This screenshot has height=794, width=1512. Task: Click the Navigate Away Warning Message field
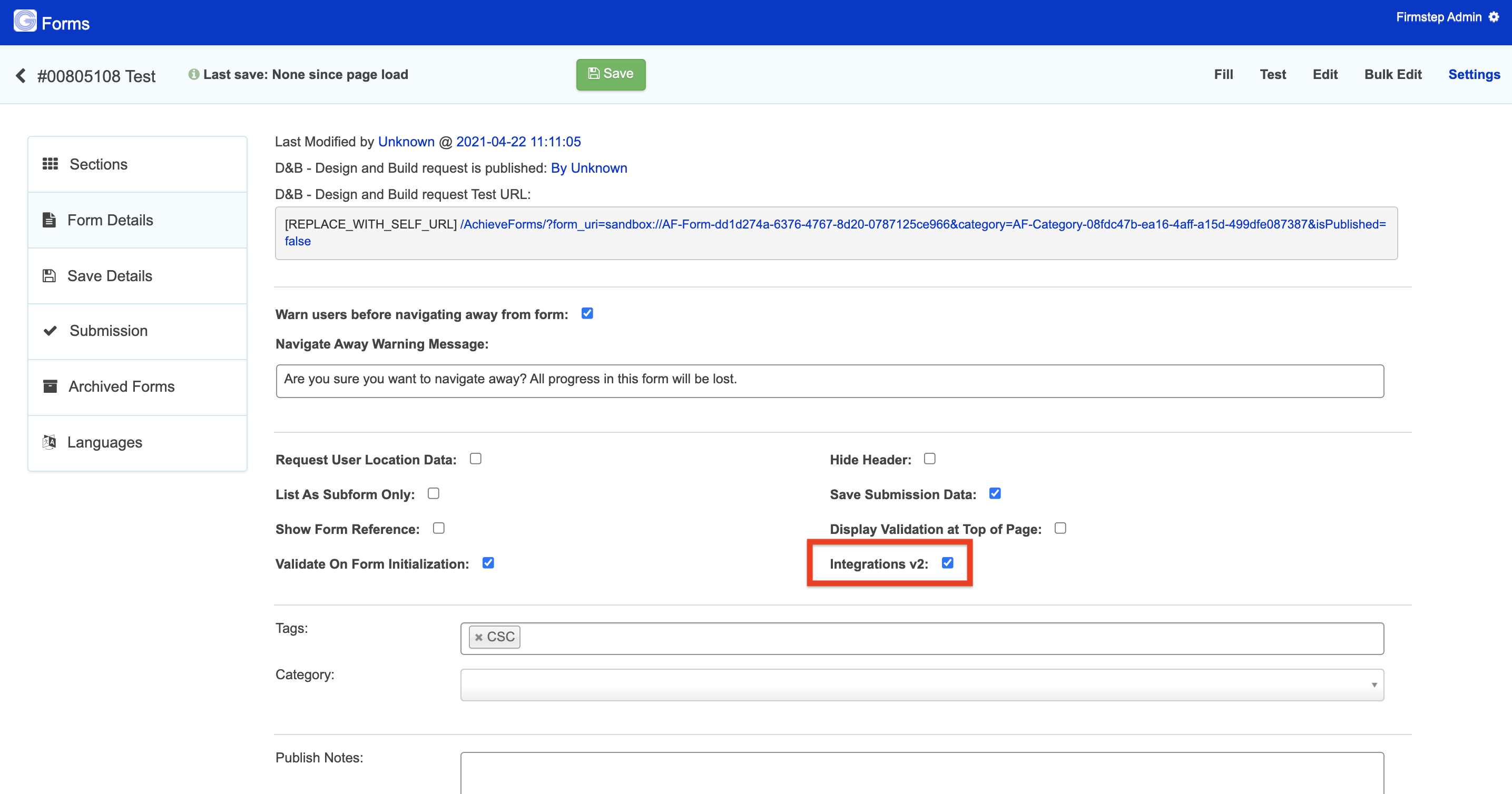(x=829, y=381)
